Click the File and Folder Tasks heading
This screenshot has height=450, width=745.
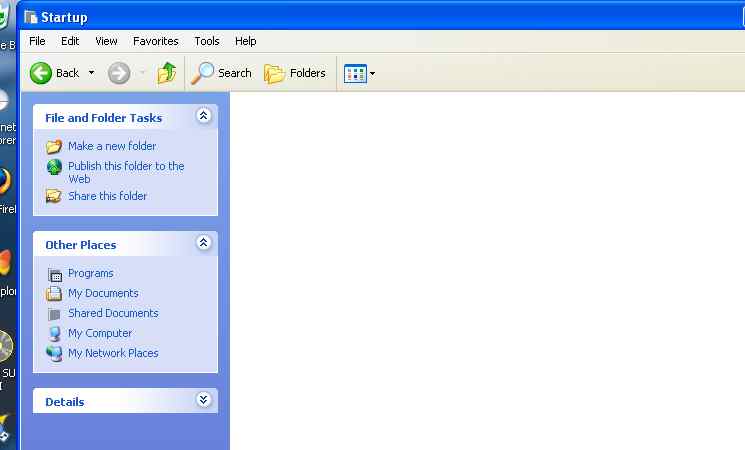click(x=104, y=118)
